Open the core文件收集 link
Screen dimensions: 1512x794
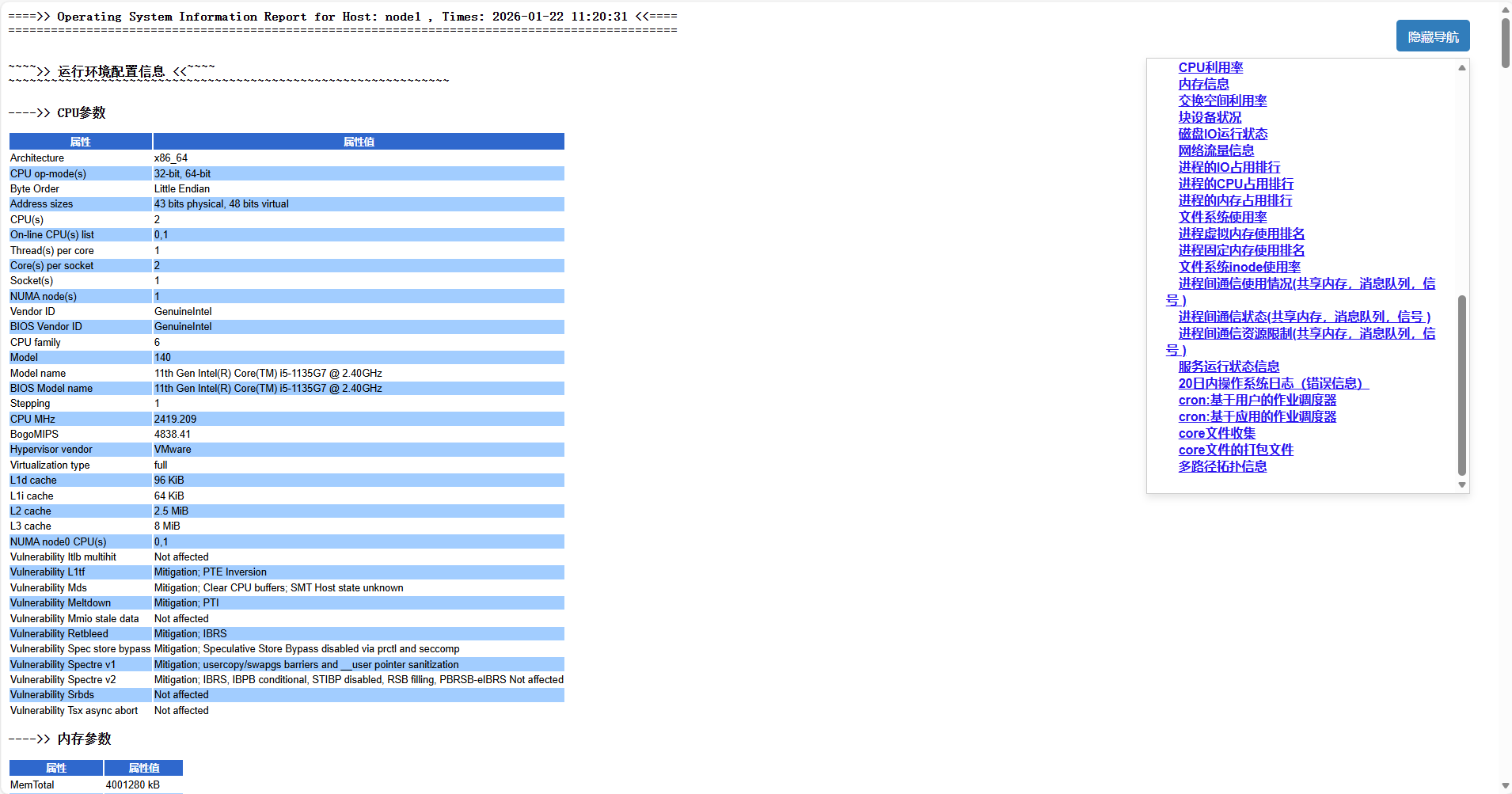pos(1217,434)
